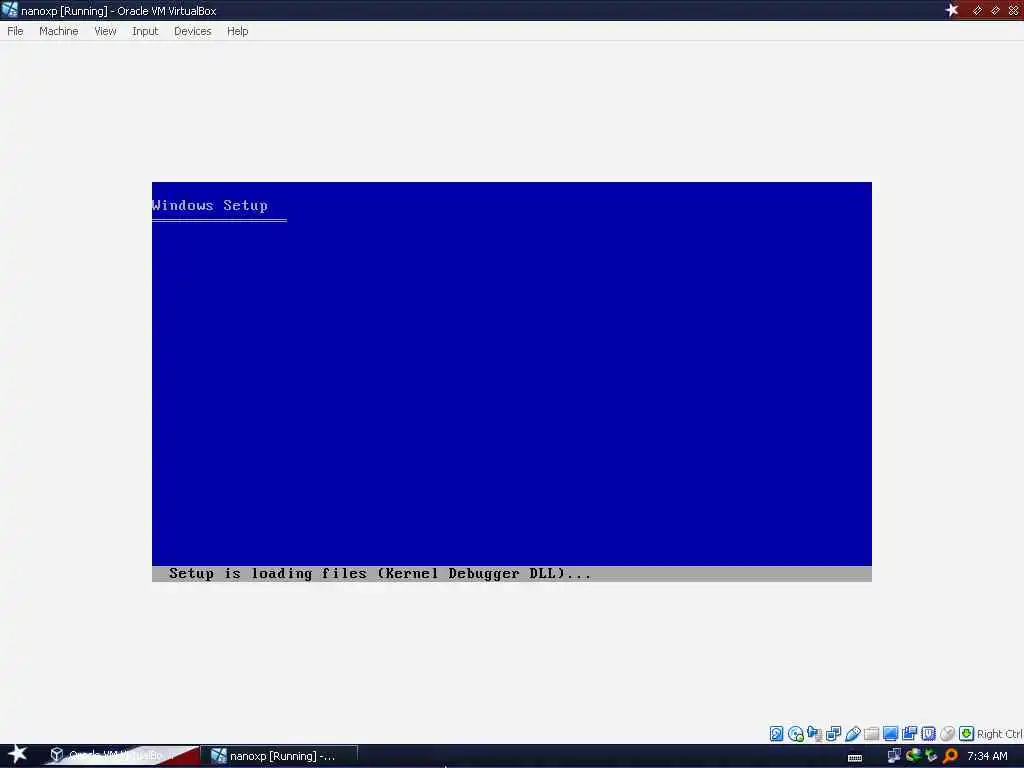Viewport: 1024px width, 768px height.
Task: Click the recording indicator icon
Action: pyautogui.click(x=909, y=733)
